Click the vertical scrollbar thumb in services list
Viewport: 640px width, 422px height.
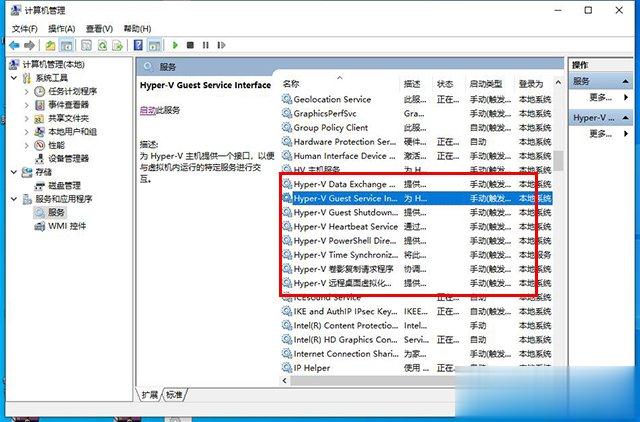[x=558, y=160]
